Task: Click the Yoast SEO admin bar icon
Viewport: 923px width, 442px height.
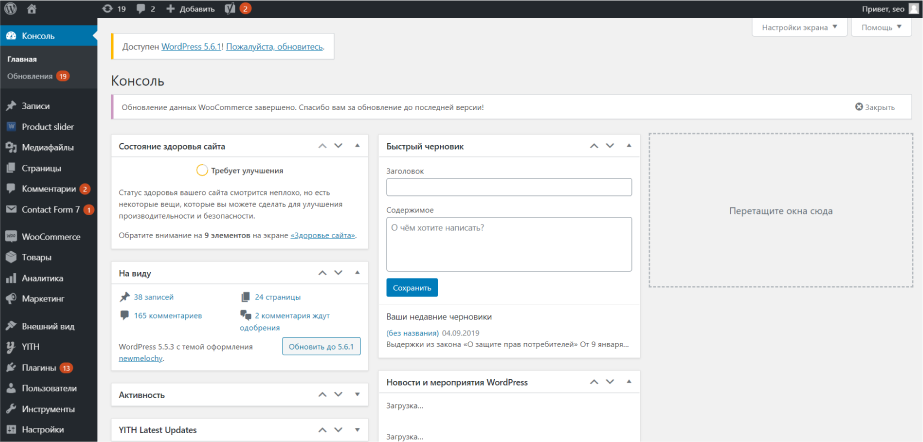Action: 230,9
